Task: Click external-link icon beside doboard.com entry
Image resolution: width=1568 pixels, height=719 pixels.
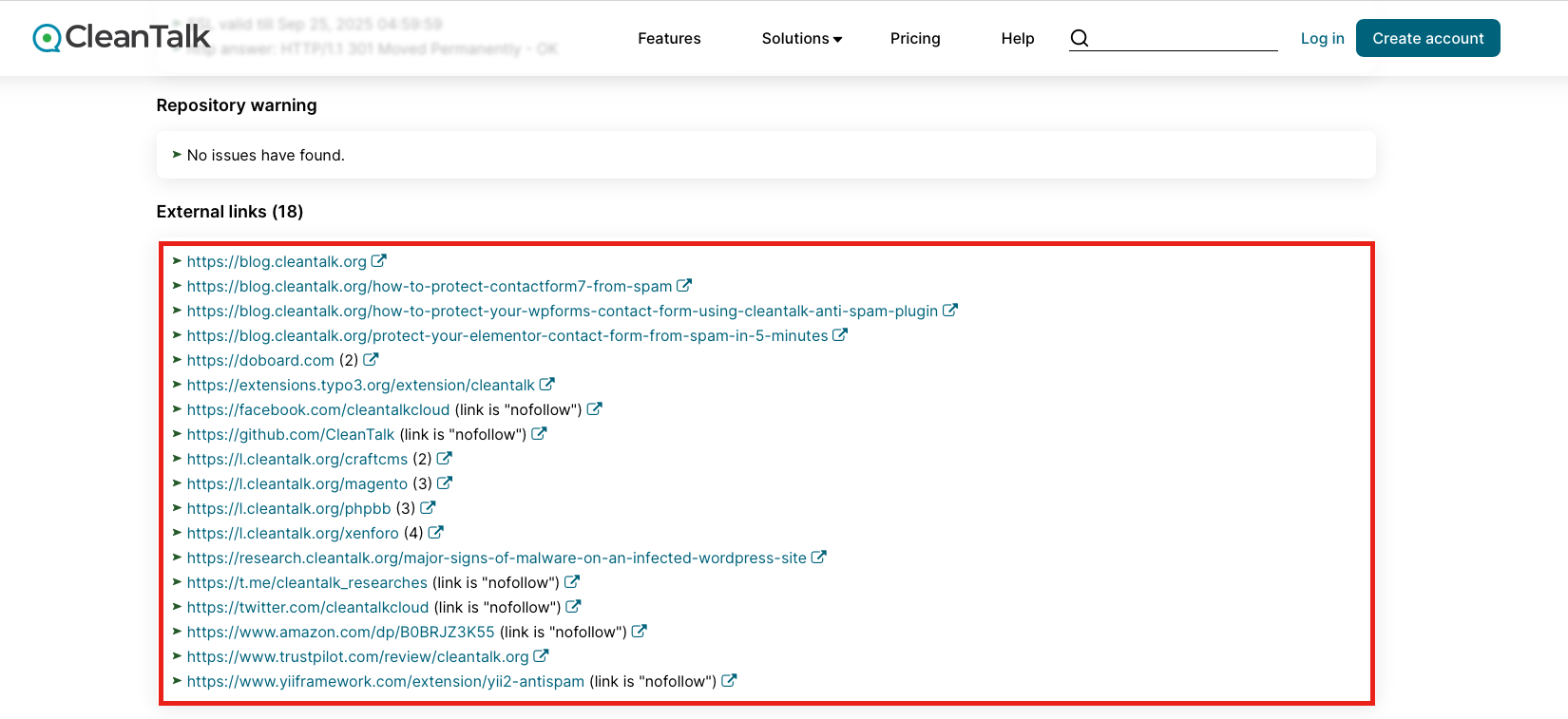Action: [x=371, y=360]
